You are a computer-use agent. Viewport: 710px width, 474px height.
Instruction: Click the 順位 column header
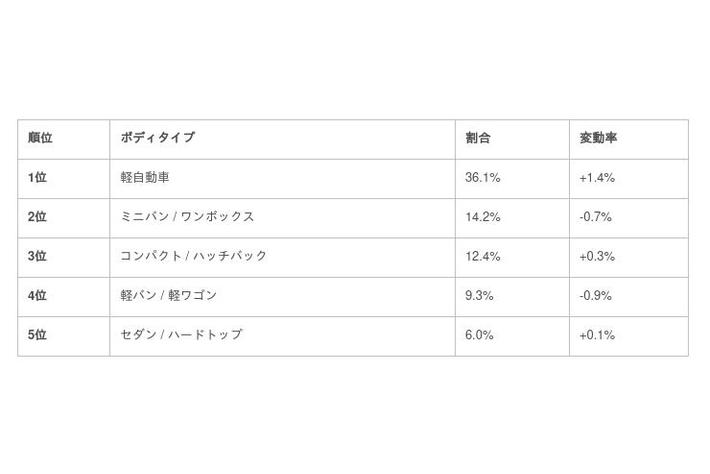coord(40,138)
